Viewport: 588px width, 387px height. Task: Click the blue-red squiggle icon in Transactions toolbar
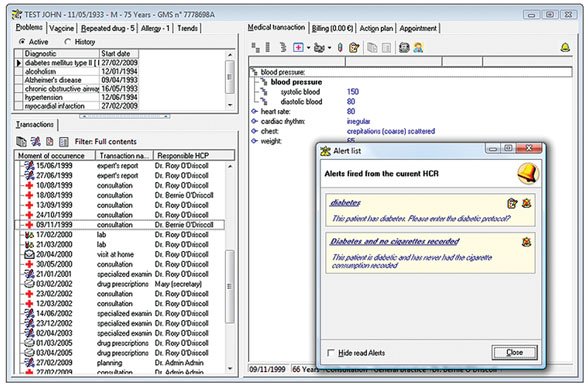[36, 141]
